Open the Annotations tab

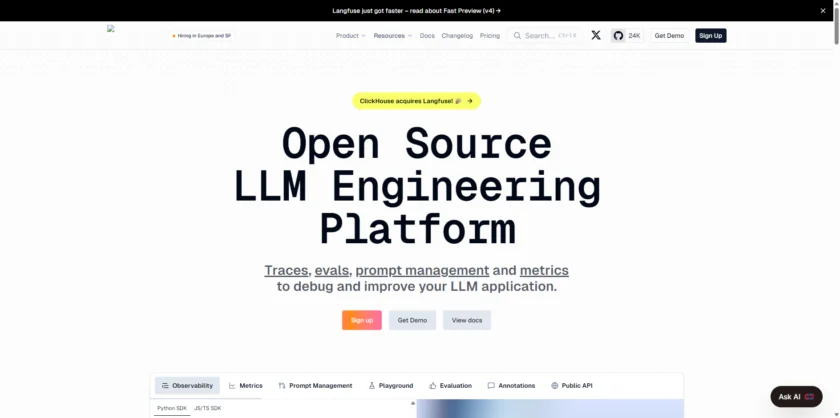tap(511, 385)
